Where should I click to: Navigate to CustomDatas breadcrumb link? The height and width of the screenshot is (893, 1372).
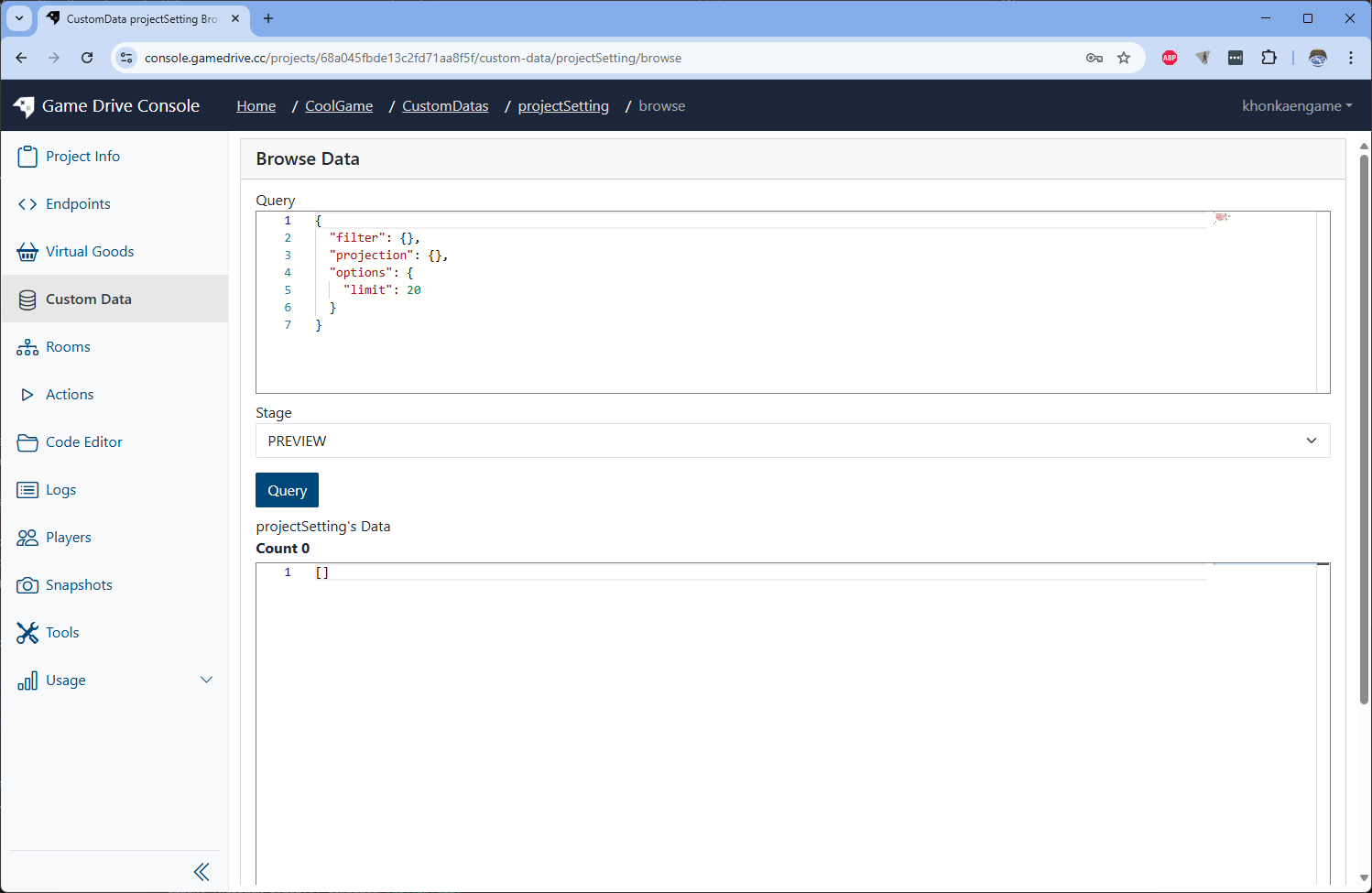click(x=445, y=106)
